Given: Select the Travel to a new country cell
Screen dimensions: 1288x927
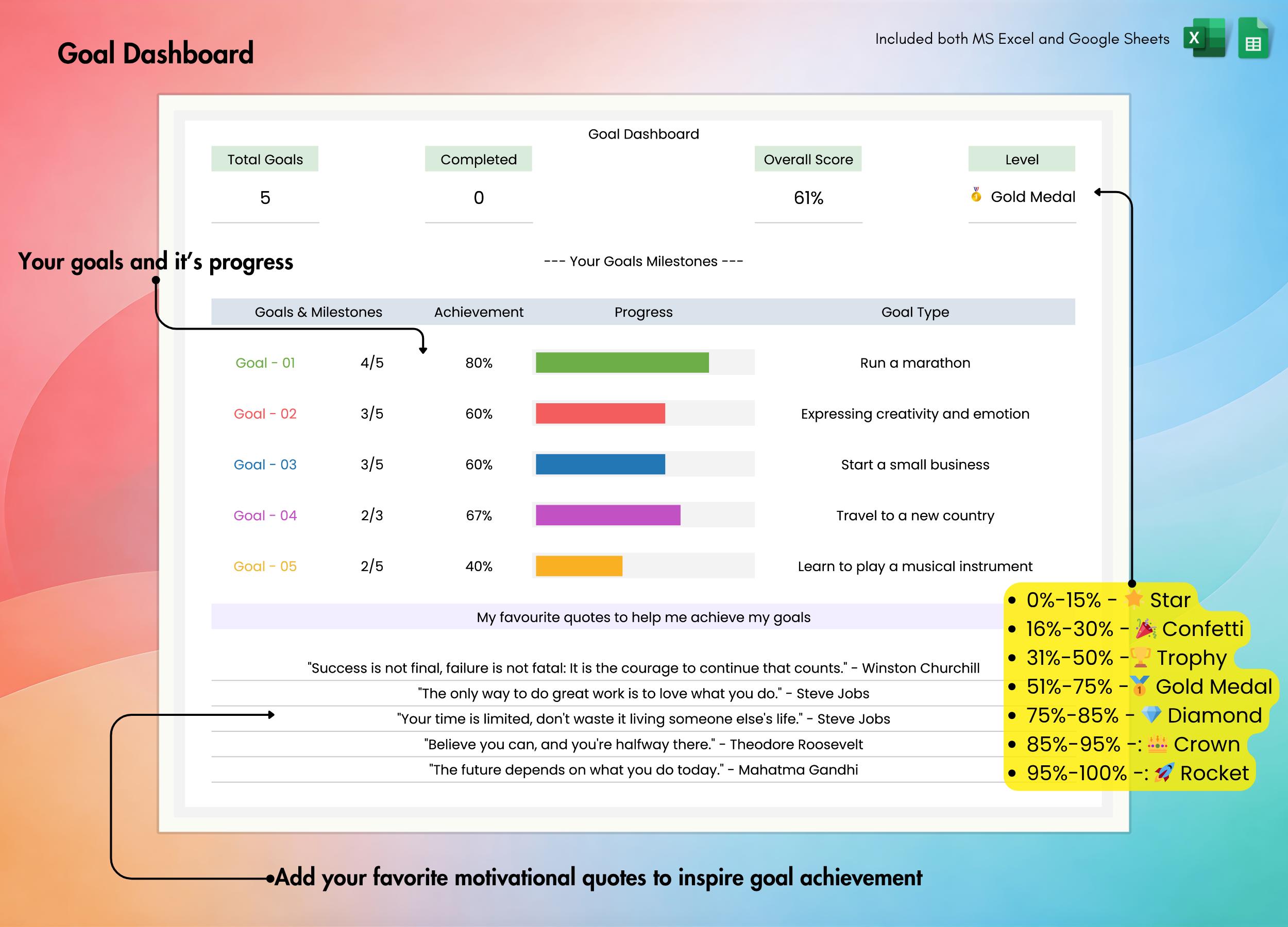Looking at the screenshot, I should [915, 516].
